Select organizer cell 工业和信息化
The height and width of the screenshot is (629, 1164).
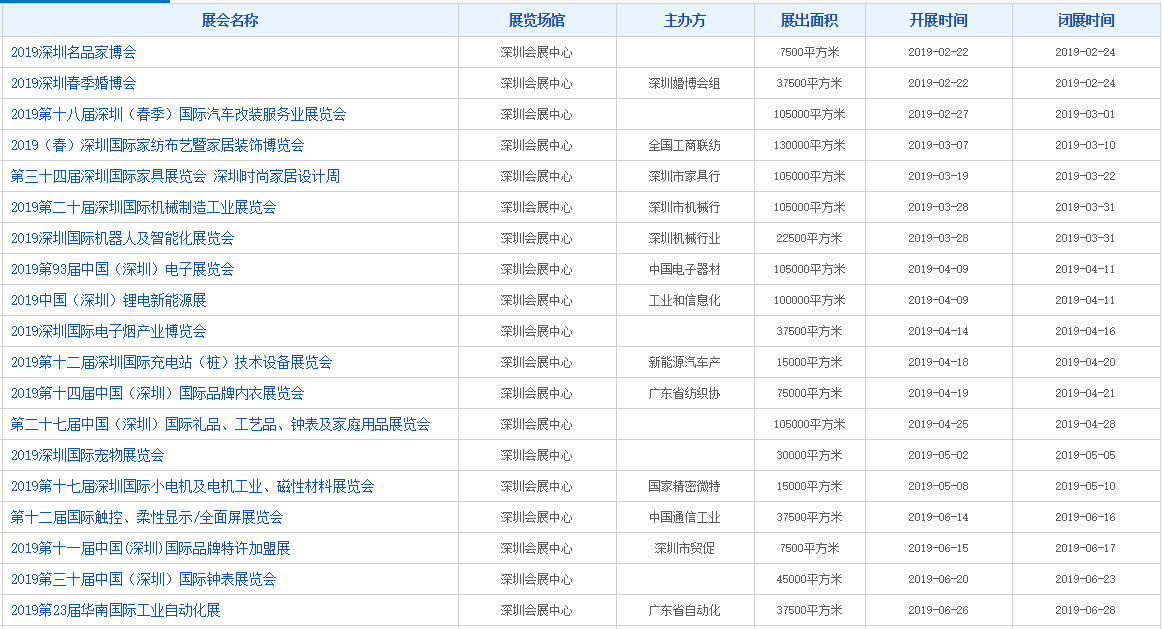(684, 301)
